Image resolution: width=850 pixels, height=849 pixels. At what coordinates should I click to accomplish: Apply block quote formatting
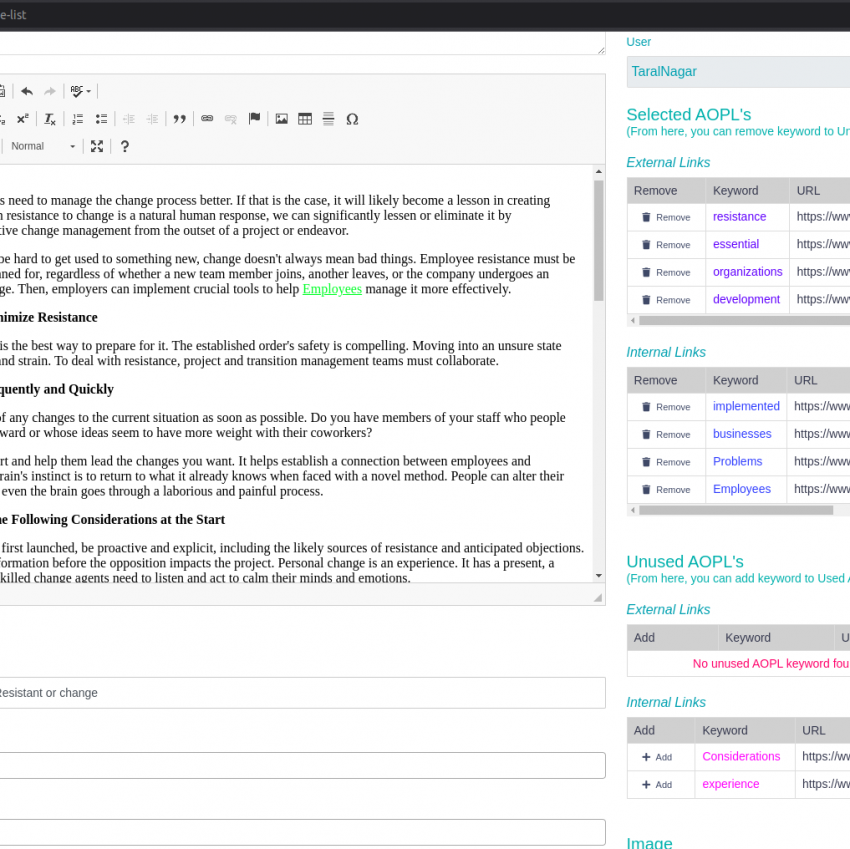[179, 119]
